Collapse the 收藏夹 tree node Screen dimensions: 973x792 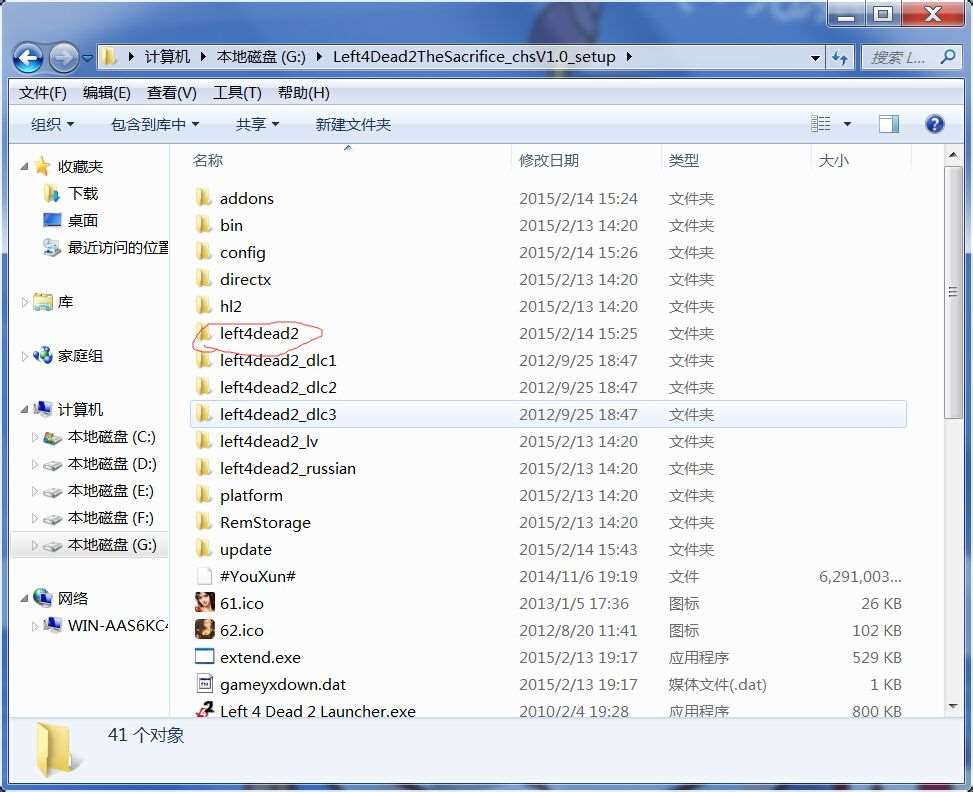point(24,166)
